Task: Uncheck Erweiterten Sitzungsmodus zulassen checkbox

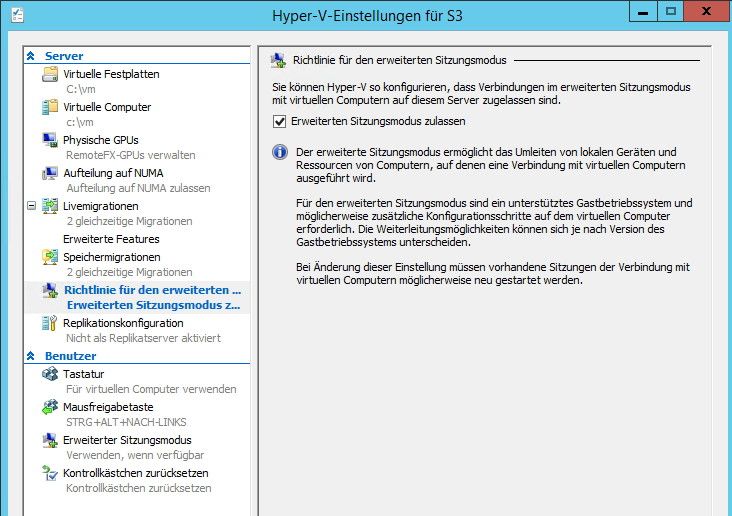Action: 279,121
